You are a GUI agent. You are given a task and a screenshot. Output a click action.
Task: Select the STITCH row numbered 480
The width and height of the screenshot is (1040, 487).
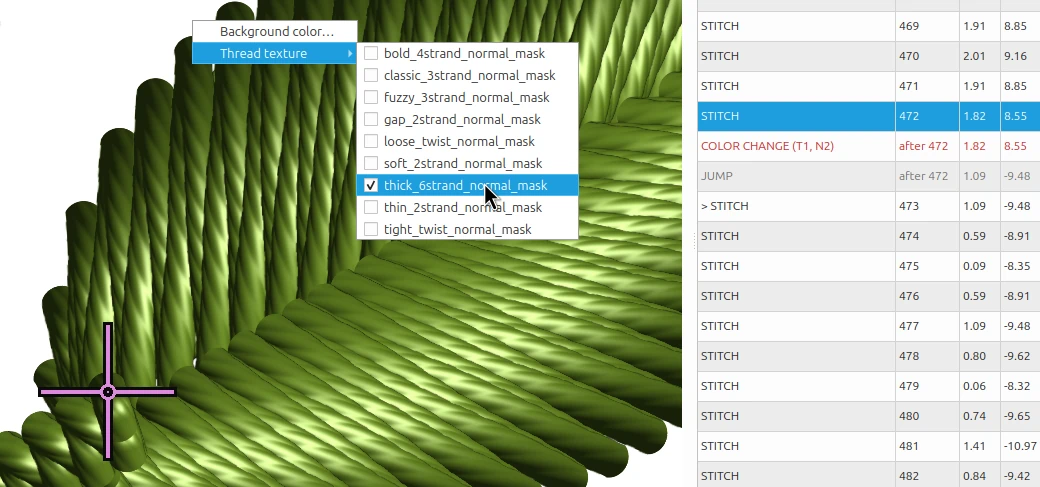point(868,416)
